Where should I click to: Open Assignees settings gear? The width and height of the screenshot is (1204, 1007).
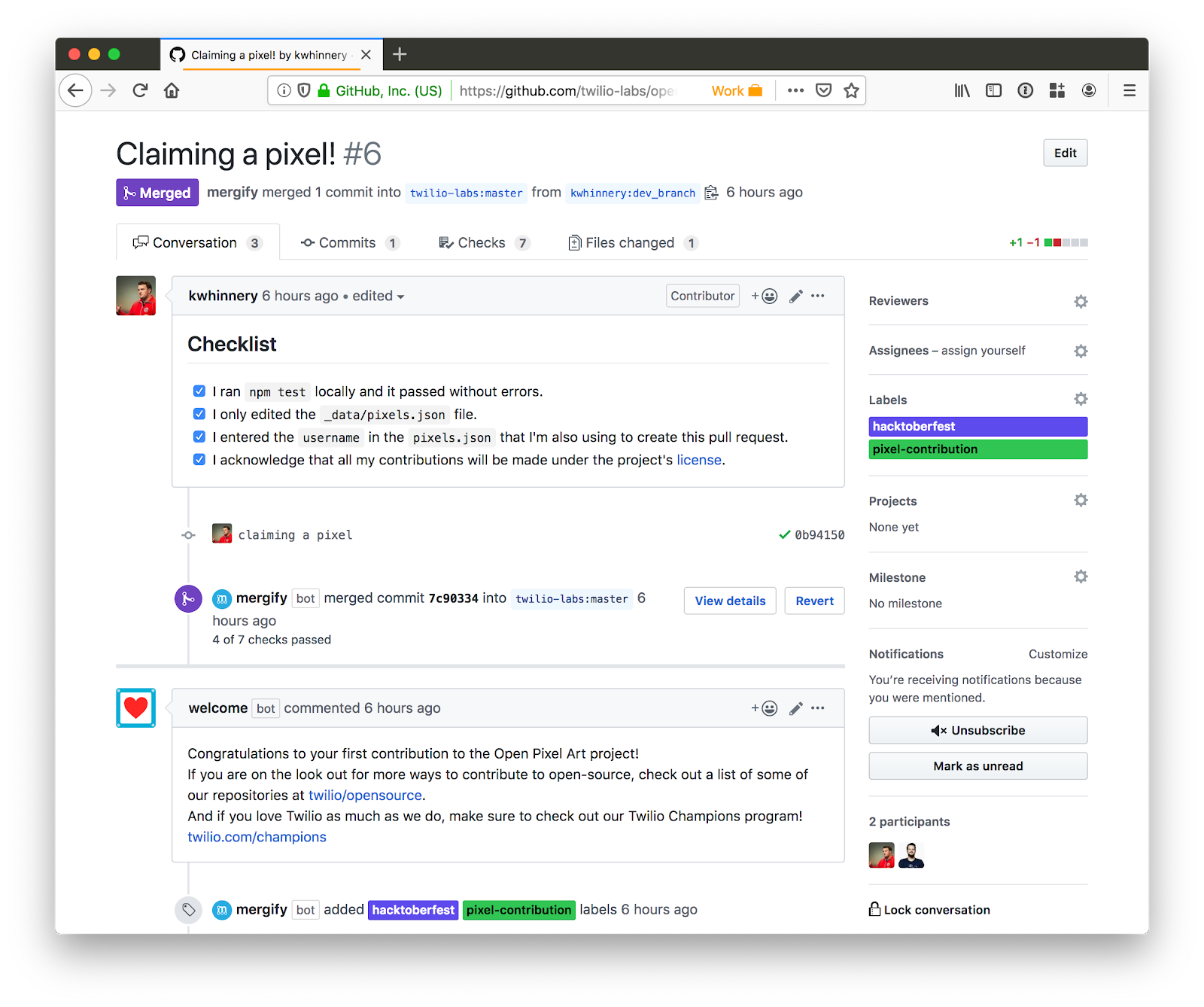(1081, 351)
